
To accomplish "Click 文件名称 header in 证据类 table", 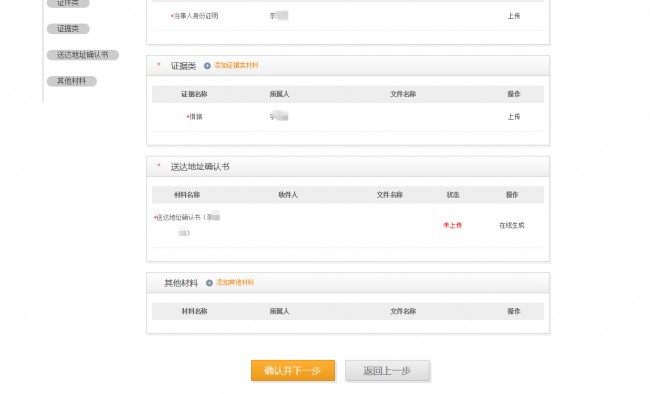I will pos(403,95).
